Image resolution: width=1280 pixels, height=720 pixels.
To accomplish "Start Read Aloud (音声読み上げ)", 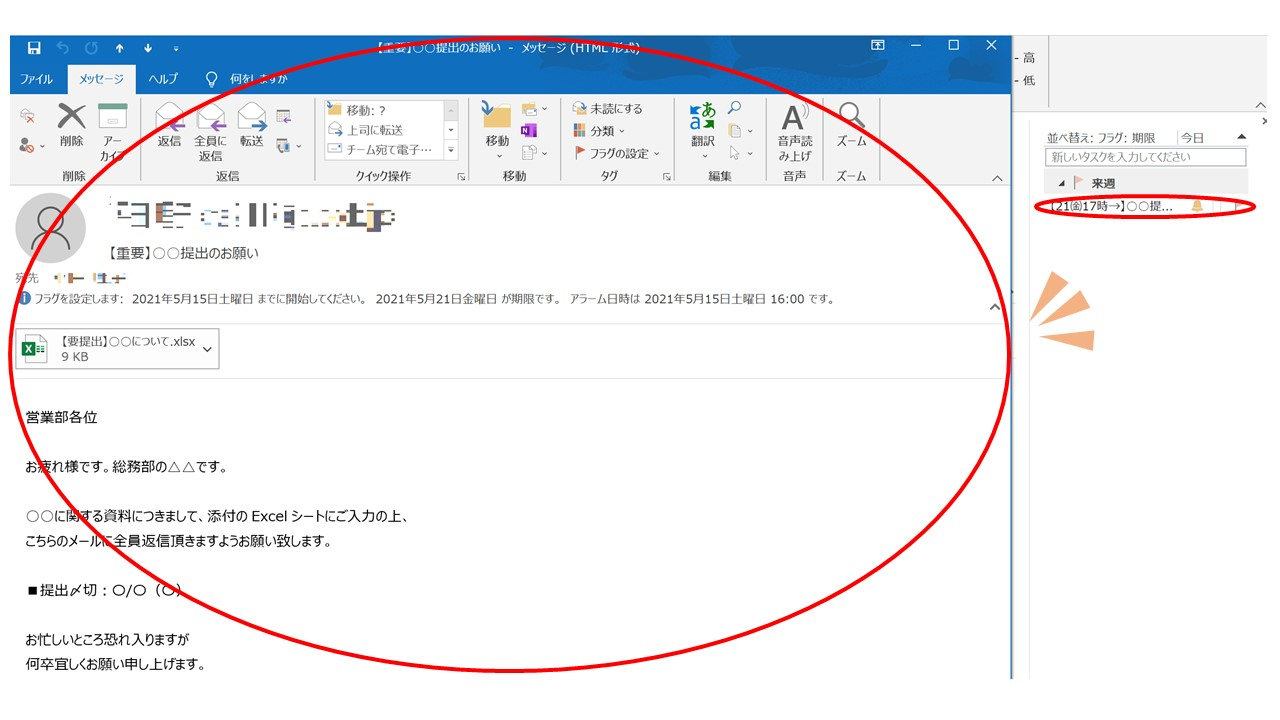I will tap(794, 120).
